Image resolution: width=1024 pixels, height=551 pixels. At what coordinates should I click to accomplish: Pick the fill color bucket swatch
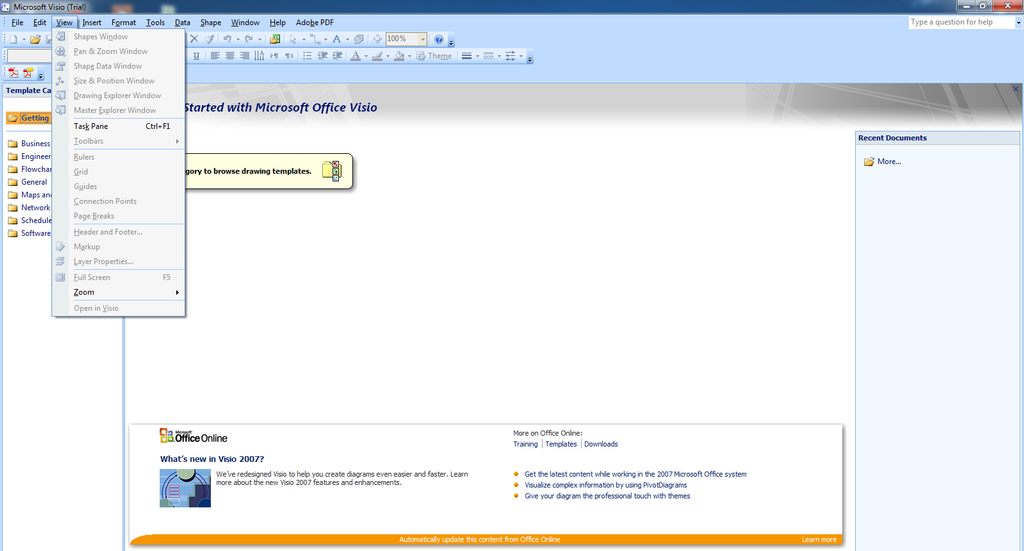pyautogui.click(x=399, y=56)
